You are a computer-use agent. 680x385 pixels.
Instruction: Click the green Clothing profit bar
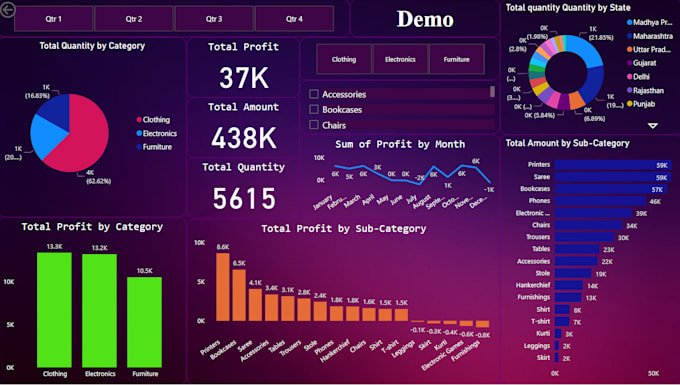pyautogui.click(x=54, y=310)
